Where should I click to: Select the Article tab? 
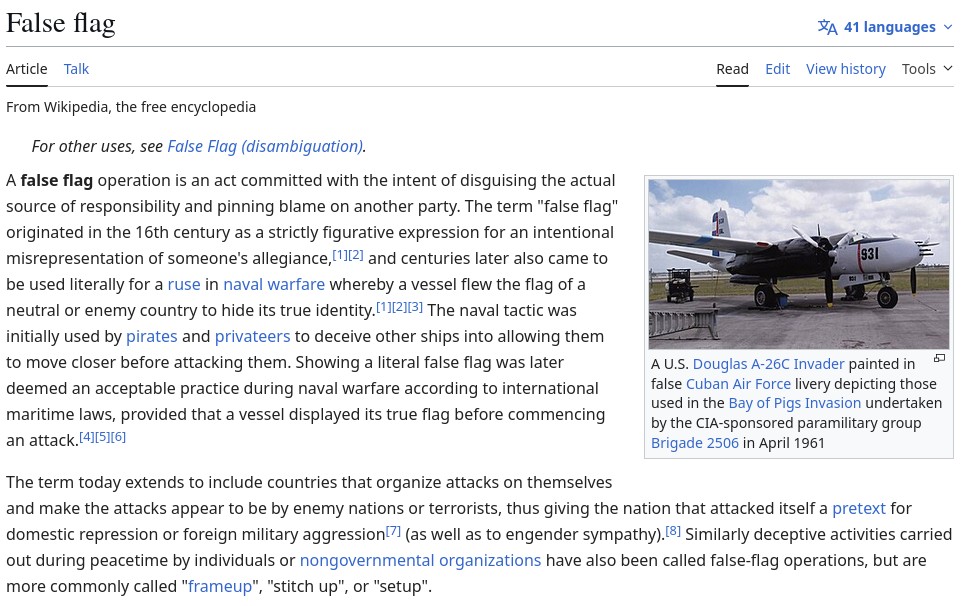click(27, 69)
